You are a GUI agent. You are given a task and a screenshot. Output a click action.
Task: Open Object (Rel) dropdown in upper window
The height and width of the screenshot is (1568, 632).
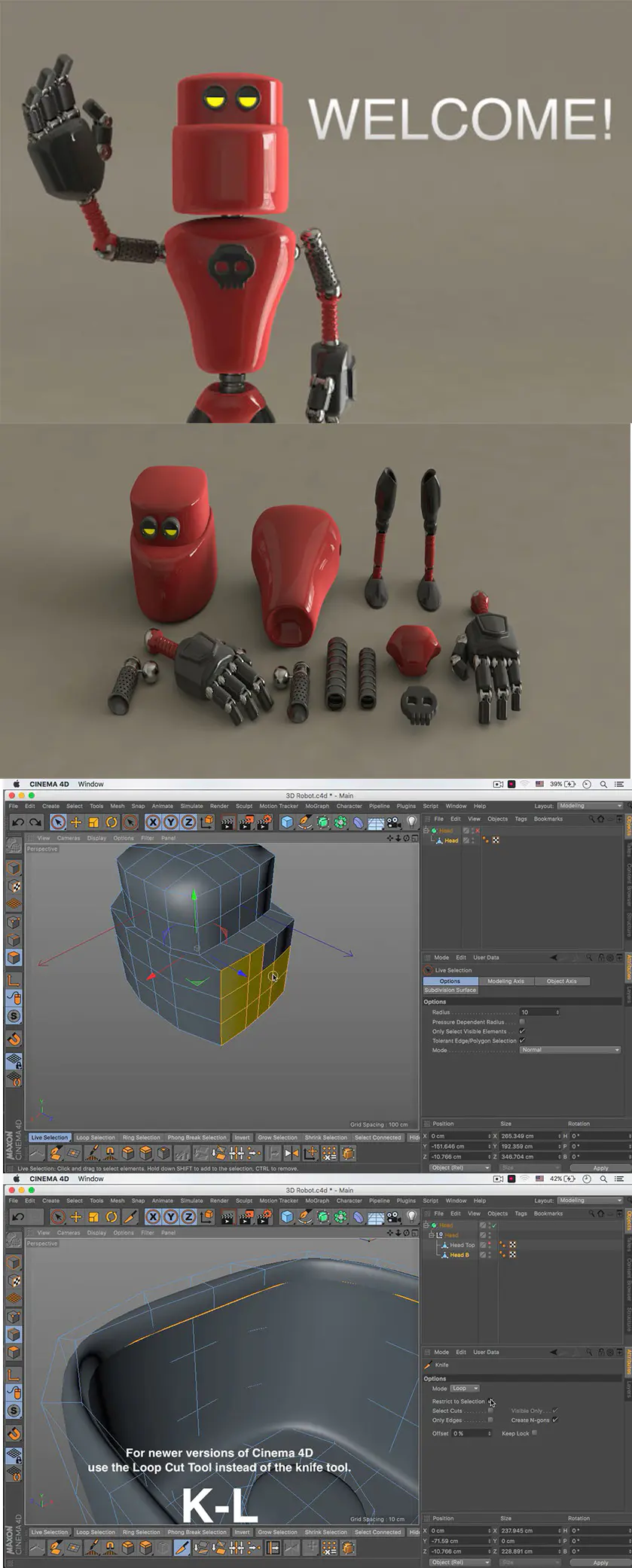pos(460,1168)
